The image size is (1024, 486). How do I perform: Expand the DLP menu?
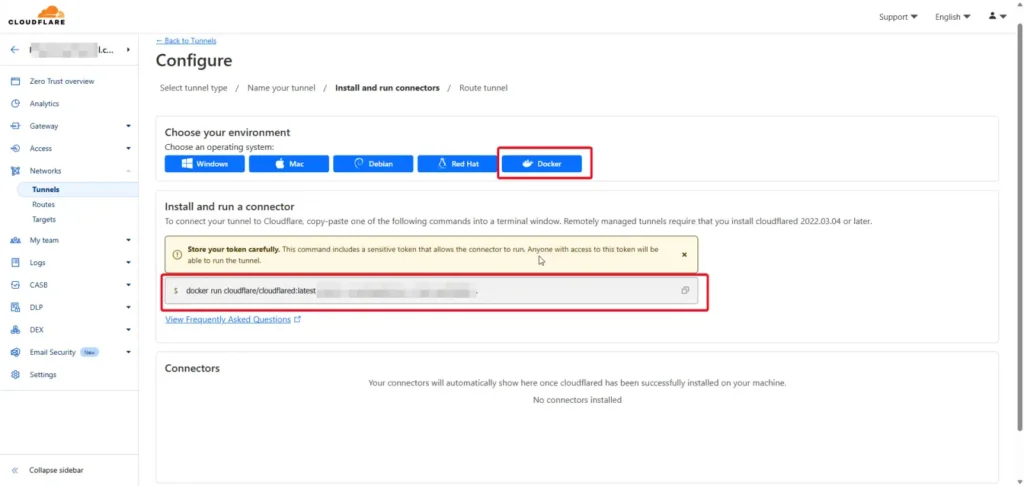click(128, 307)
